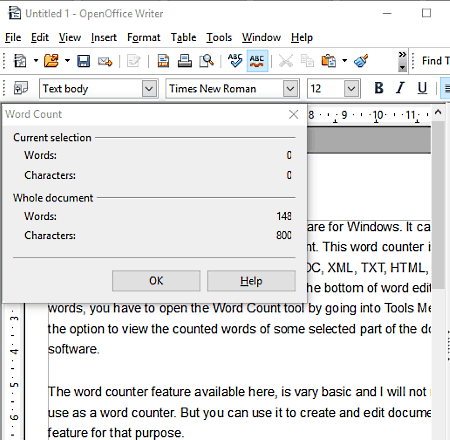This screenshot has width=450, height=440.
Task: Click the New document icon
Action: [x=20, y=61]
